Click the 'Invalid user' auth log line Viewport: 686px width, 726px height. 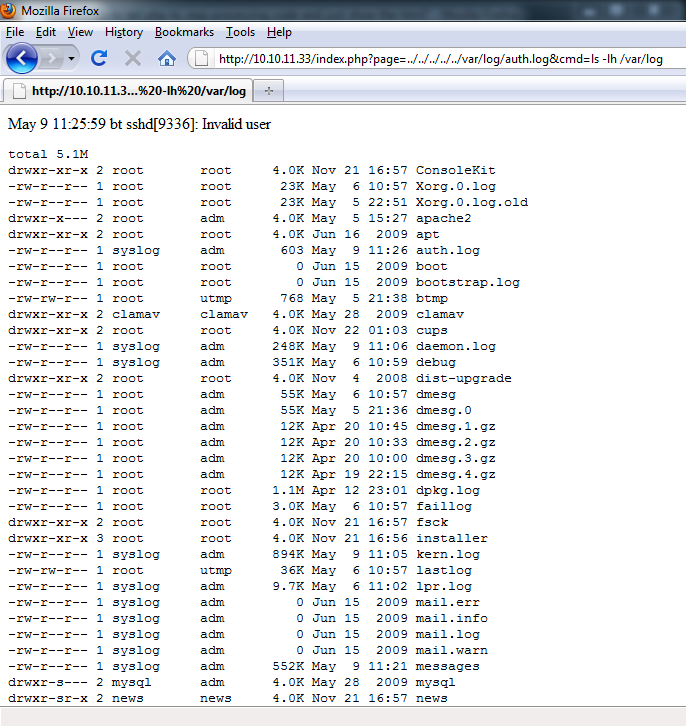click(139, 124)
